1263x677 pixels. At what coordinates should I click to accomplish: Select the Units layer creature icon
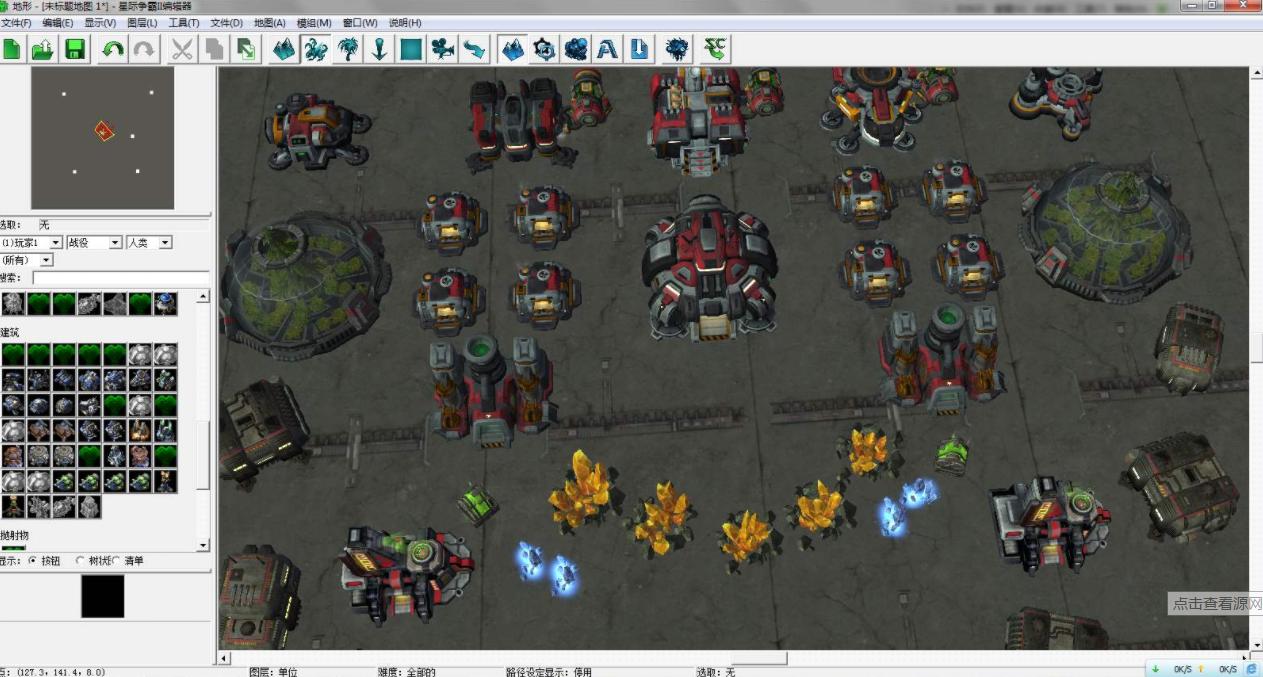tap(316, 48)
